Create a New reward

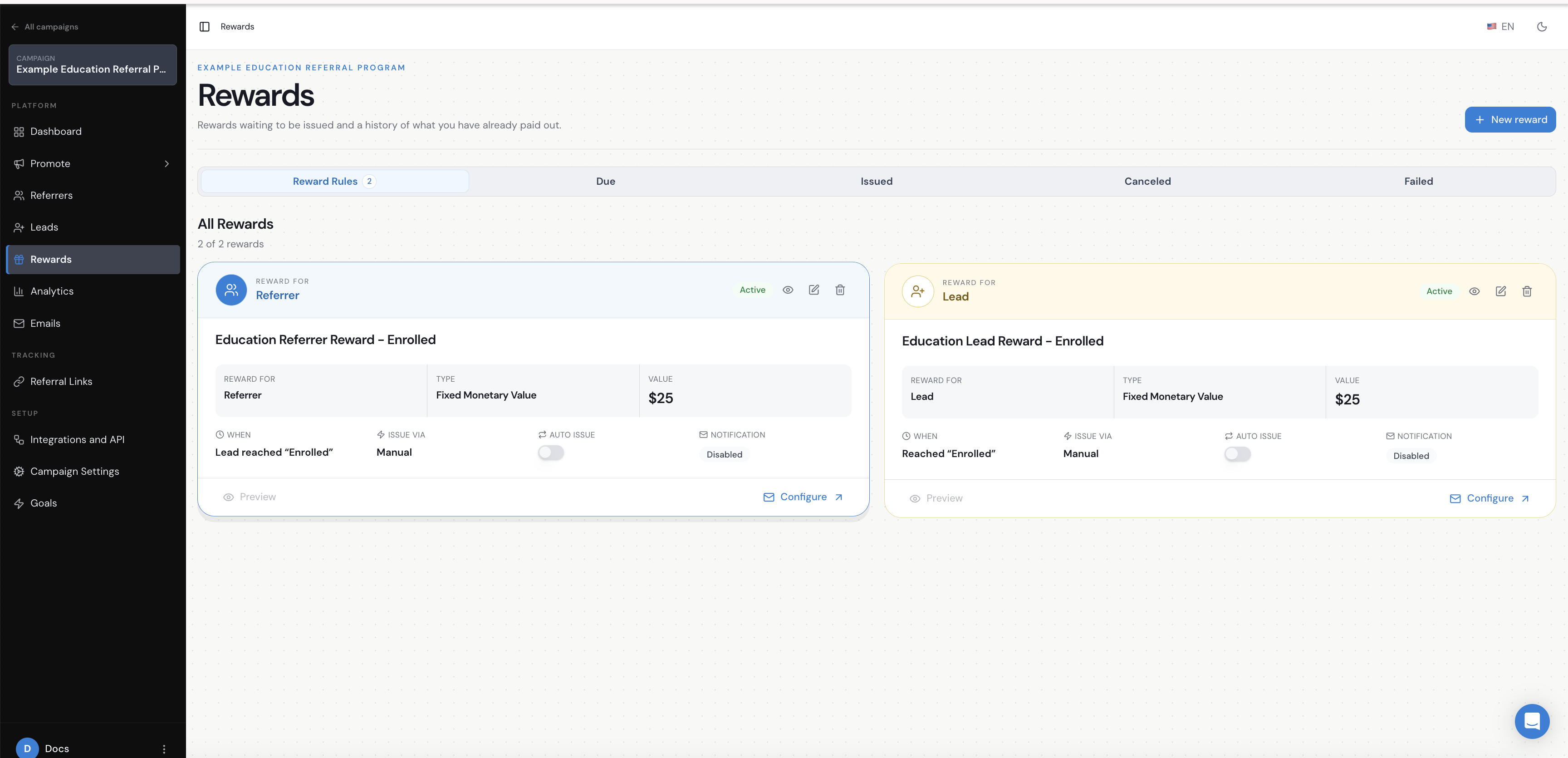pyautogui.click(x=1510, y=119)
